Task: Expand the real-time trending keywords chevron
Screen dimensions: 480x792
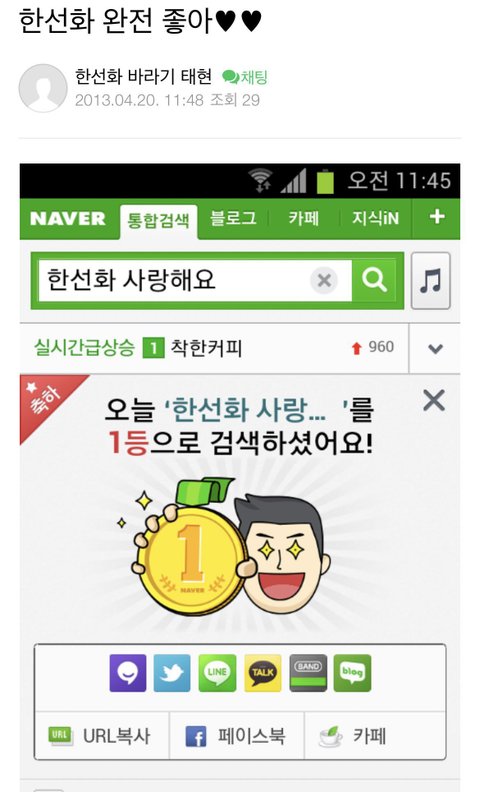Action: click(x=435, y=348)
